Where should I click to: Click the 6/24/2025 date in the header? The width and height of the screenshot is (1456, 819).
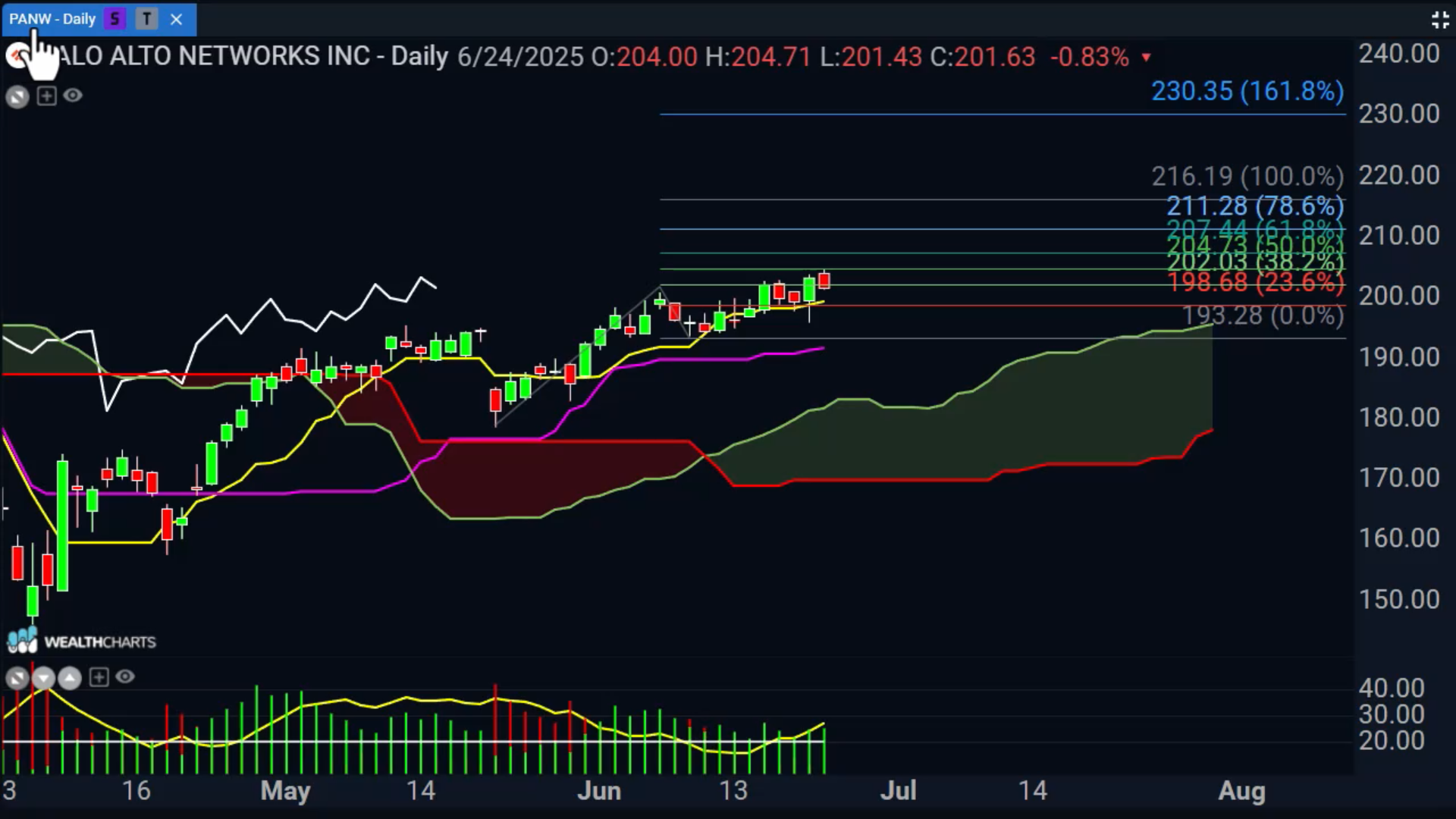520,57
